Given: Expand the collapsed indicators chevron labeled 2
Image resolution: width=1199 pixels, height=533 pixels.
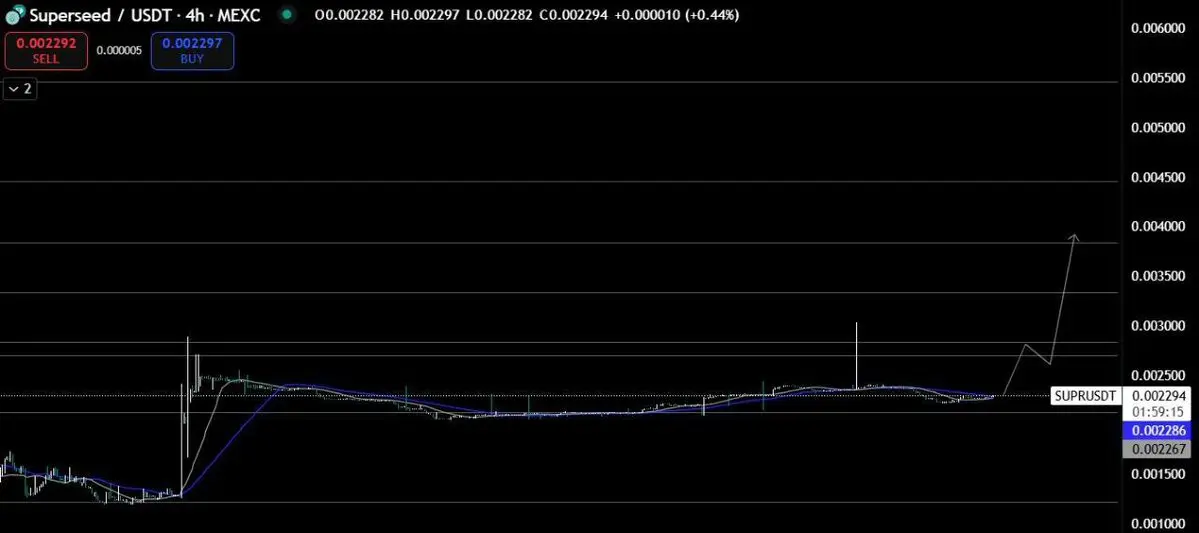Looking at the screenshot, I should 20,89.
